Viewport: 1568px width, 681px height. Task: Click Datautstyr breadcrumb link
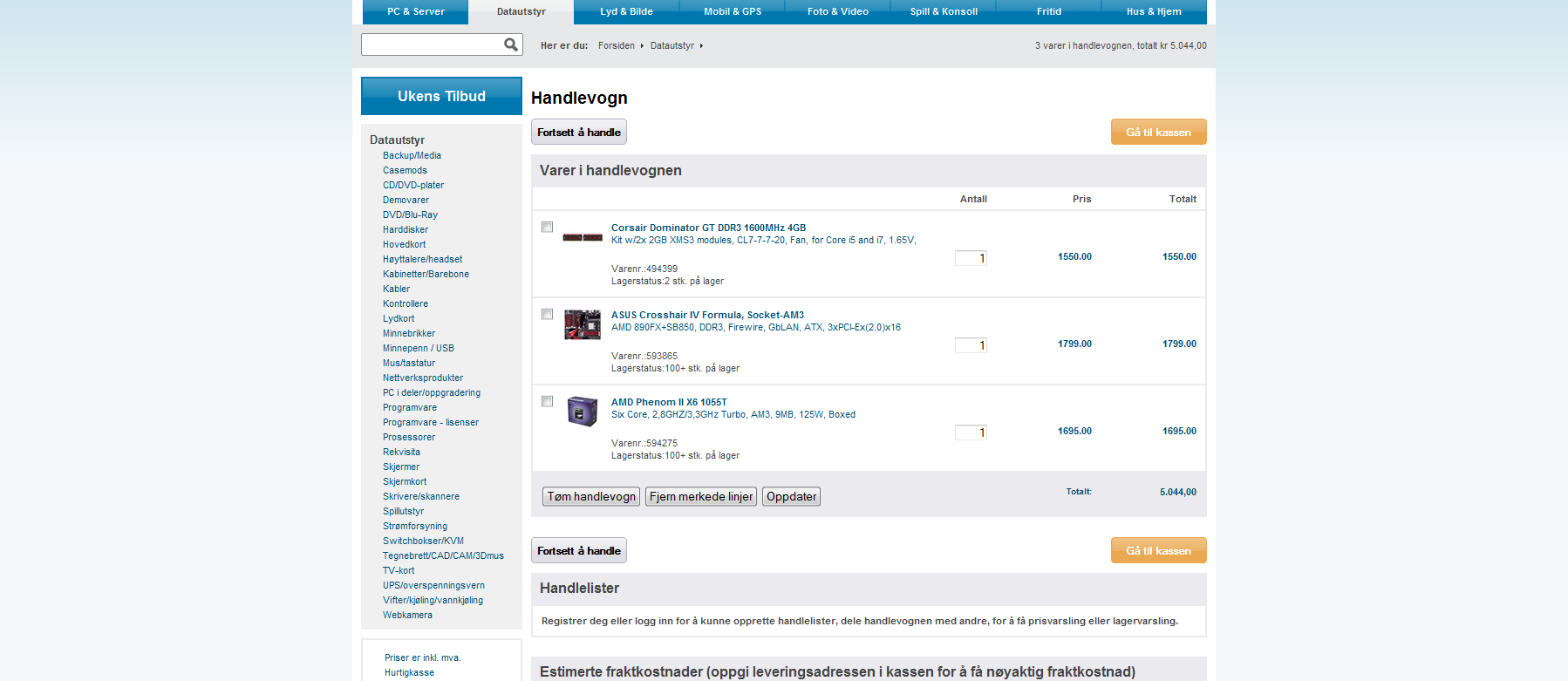pyautogui.click(x=672, y=45)
